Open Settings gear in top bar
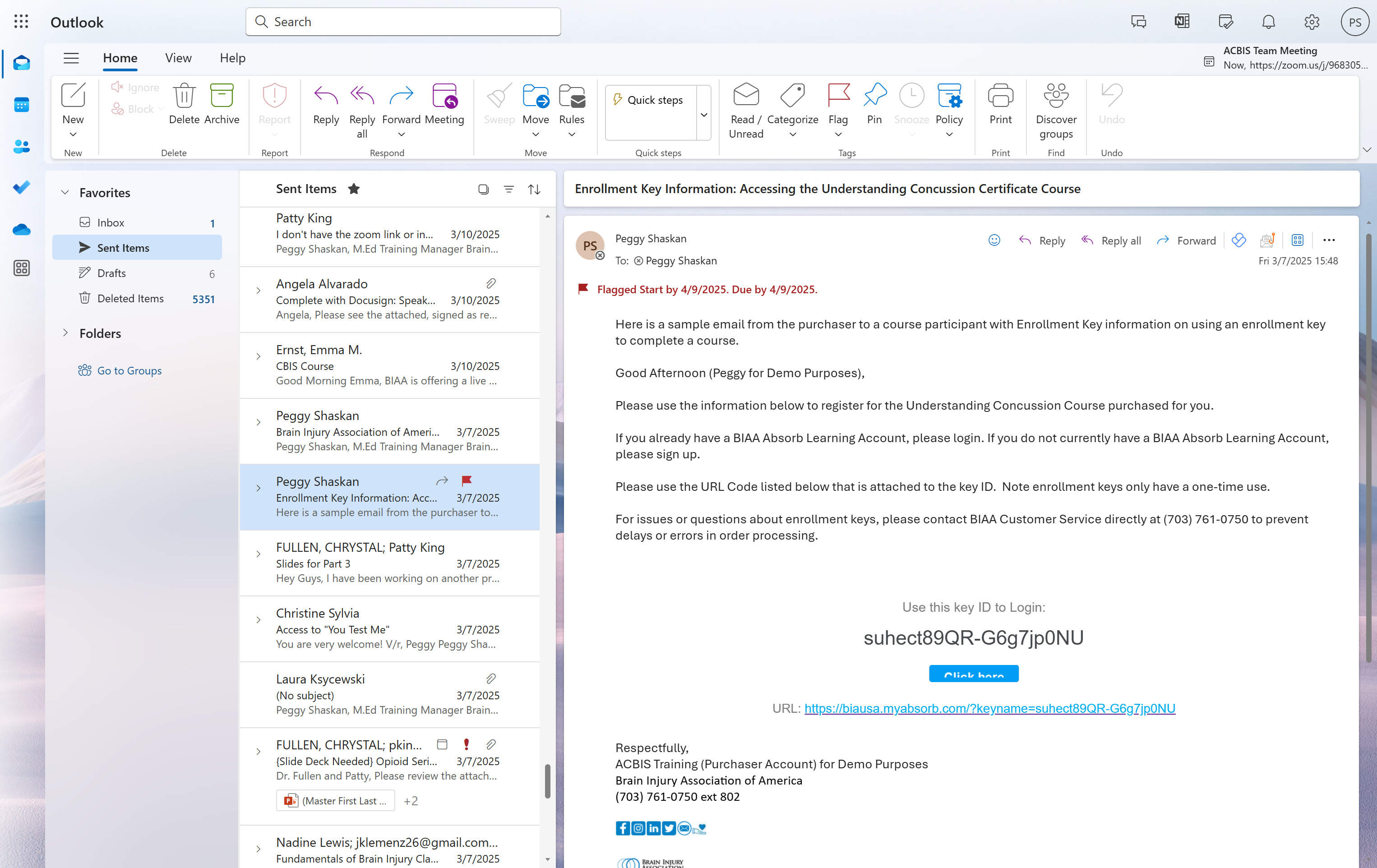The image size is (1377, 868). 1311,22
